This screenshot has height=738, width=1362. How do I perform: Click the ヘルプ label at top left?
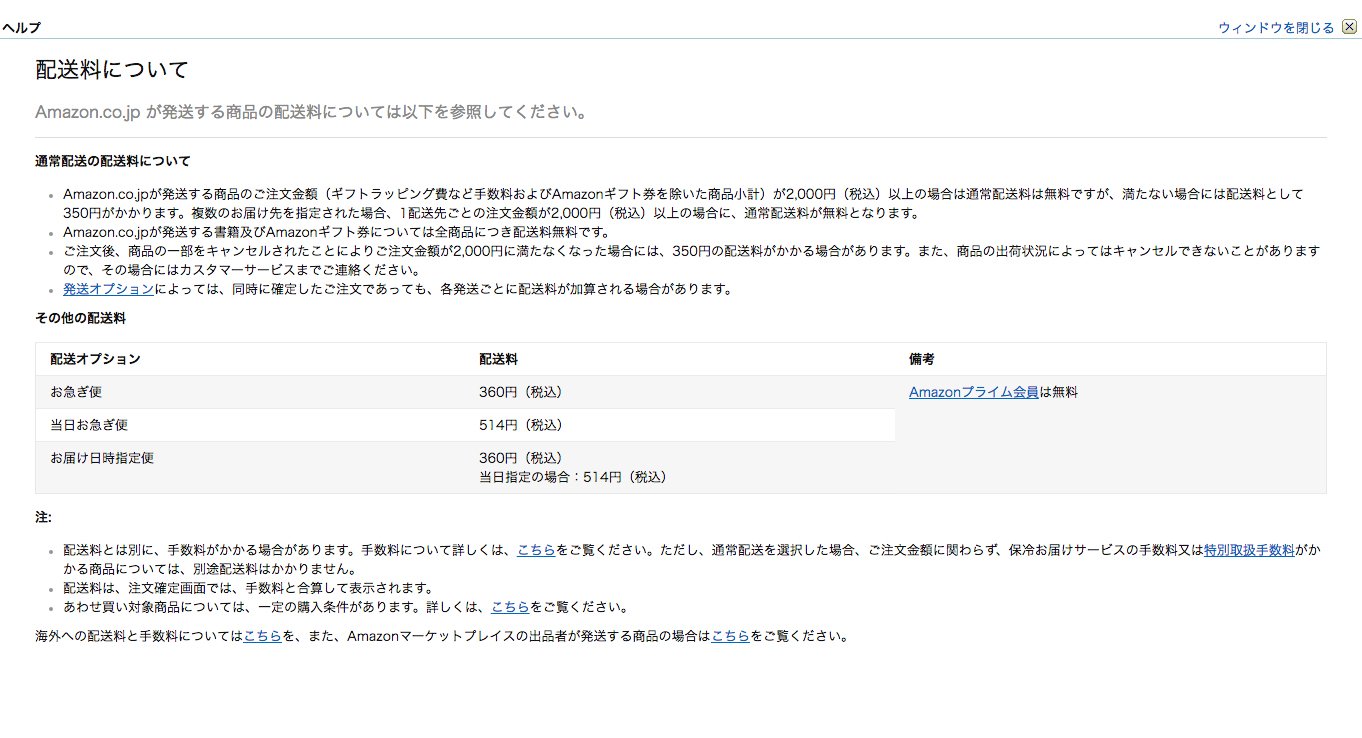[19, 27]
